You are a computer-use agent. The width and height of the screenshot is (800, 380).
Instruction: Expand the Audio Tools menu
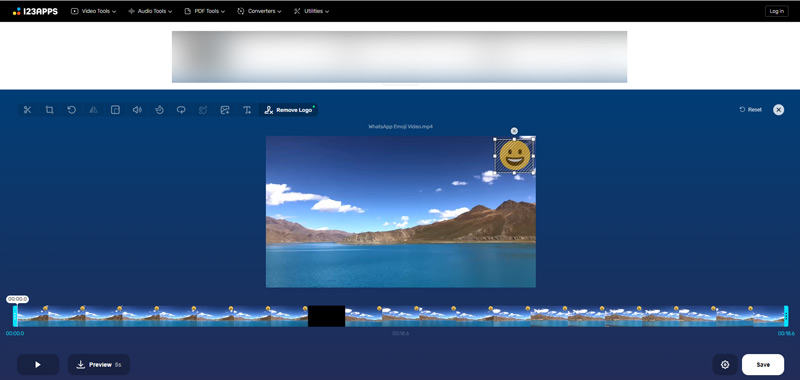[x=150, y=11]
